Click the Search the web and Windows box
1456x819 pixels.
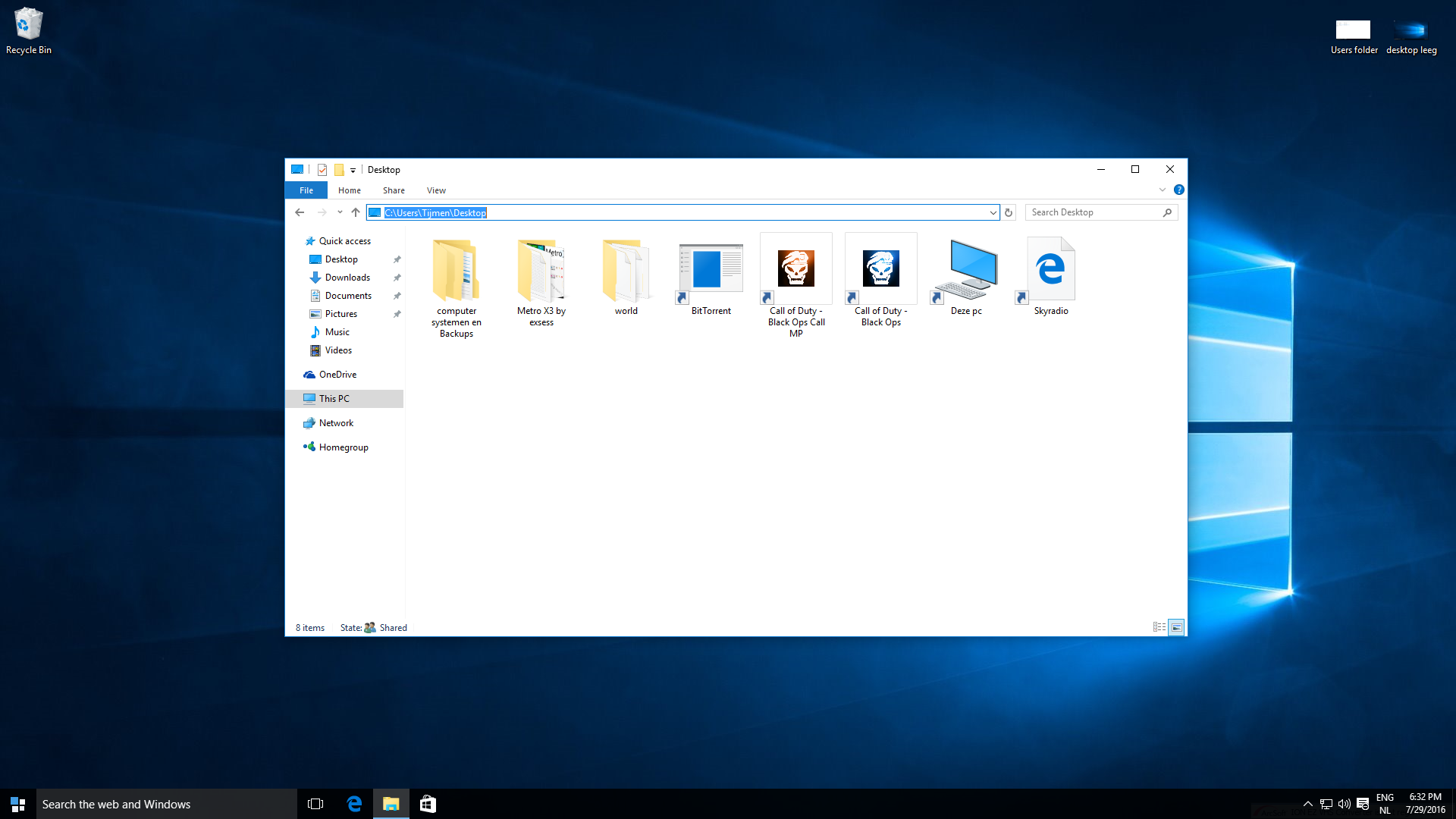(x=167, y=804)
